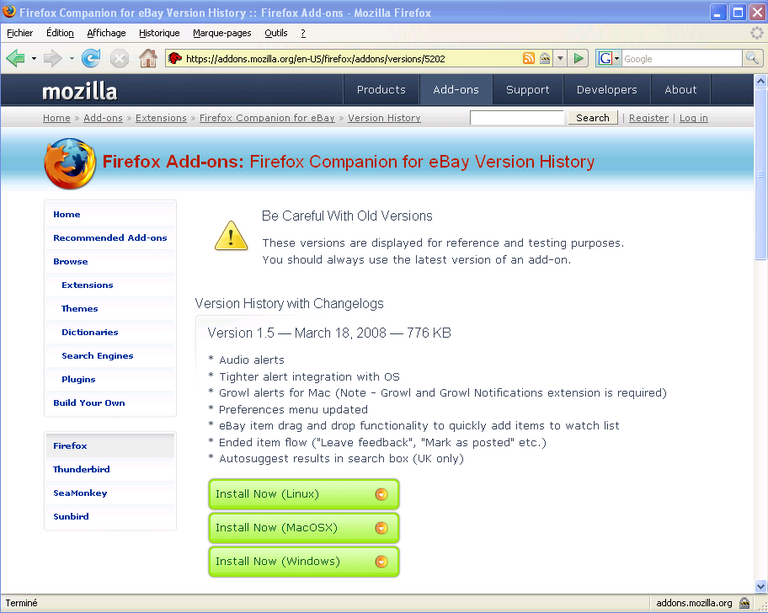Click the Register link
This screenshot has width=768, height=613.
click(648, 118)
